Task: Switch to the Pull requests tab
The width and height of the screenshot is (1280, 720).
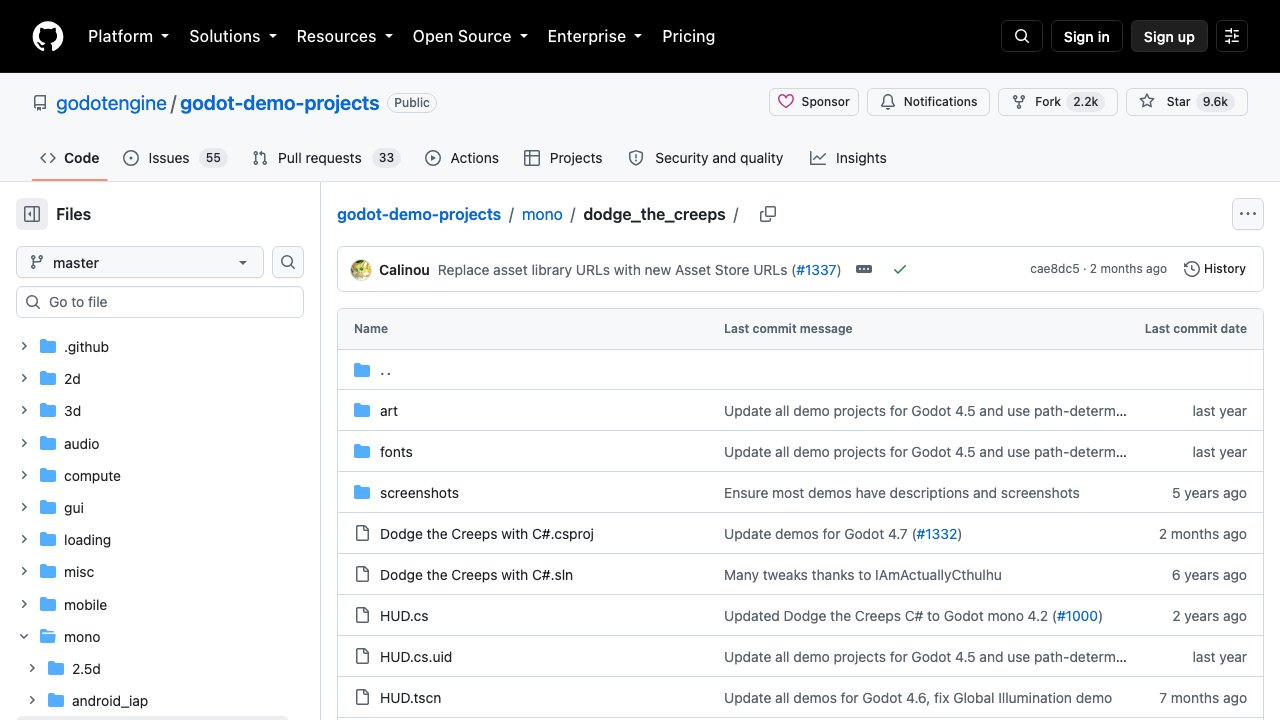Action: coord(326,158)
